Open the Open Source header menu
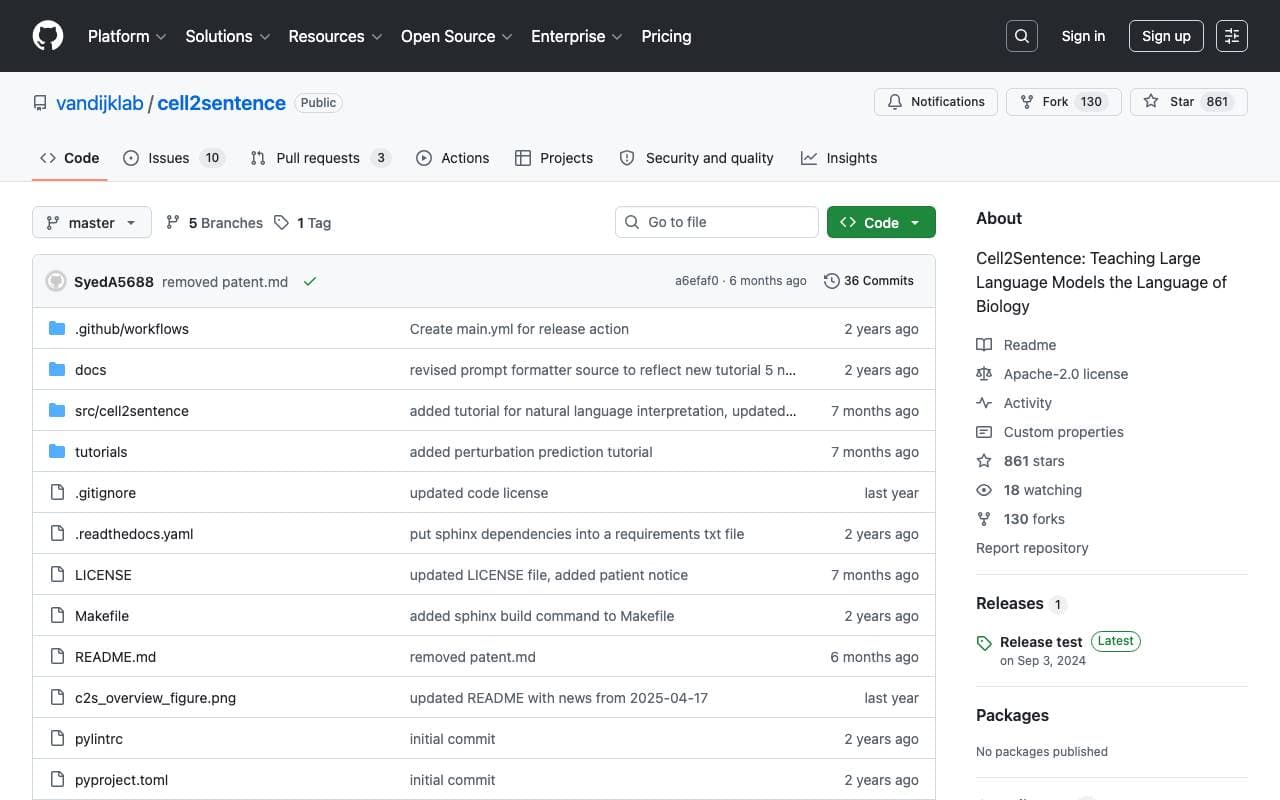The image size is (1280, 800). [457, 36]
